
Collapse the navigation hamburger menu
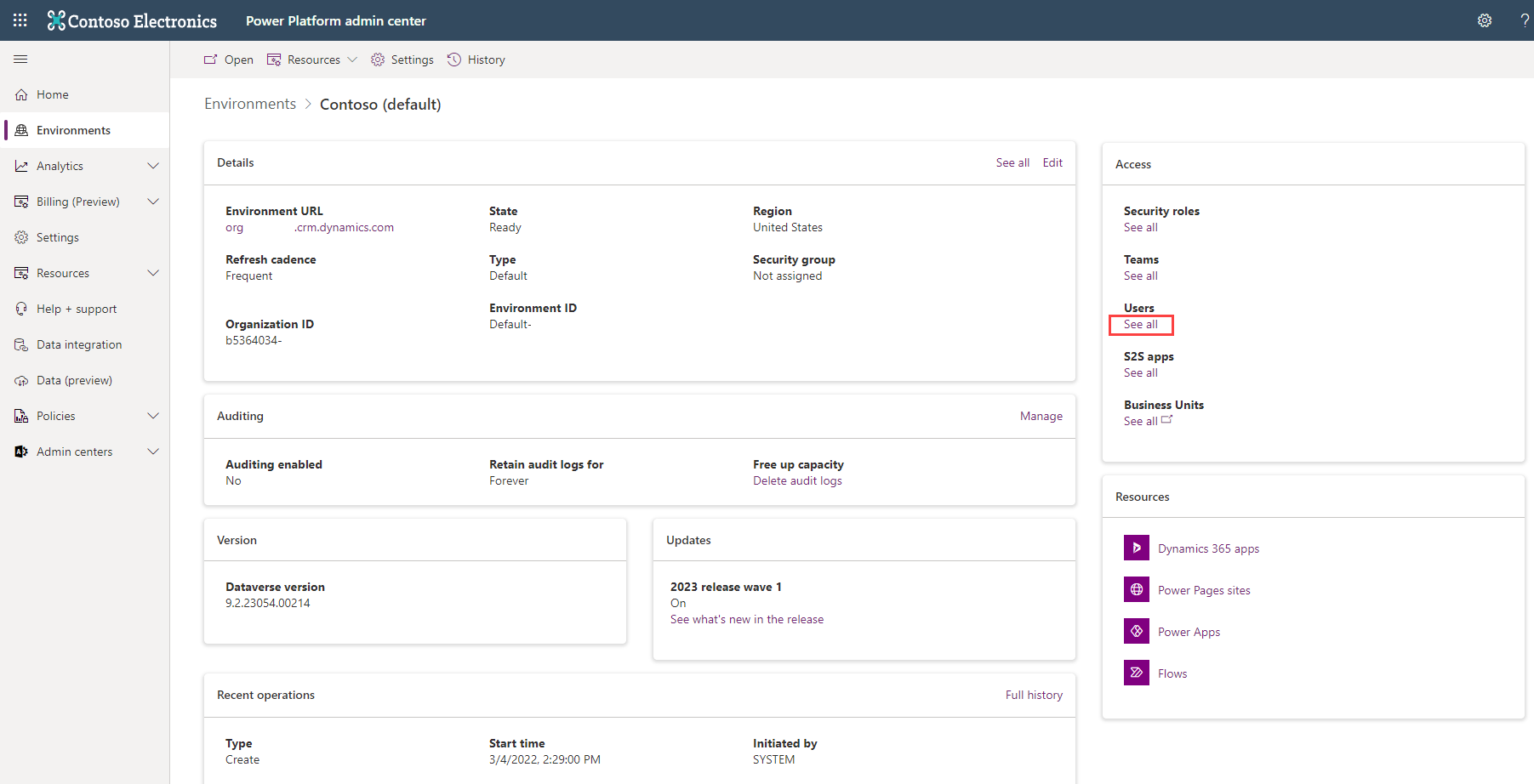[x=20, y=60]
